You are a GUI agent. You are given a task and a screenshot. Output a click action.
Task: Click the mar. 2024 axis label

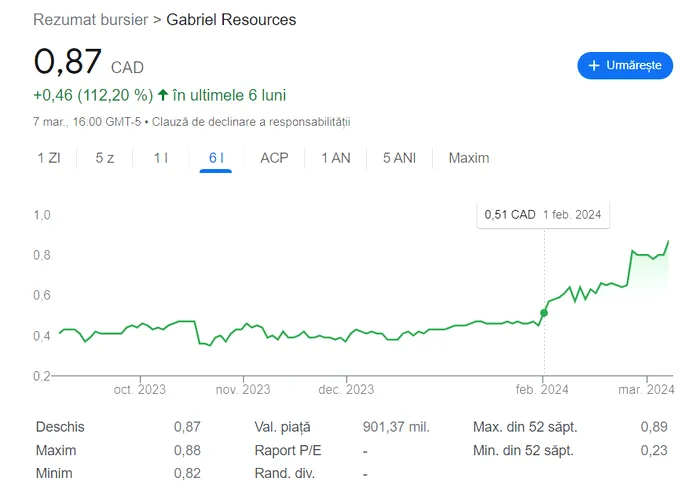(x=646, y=390)
